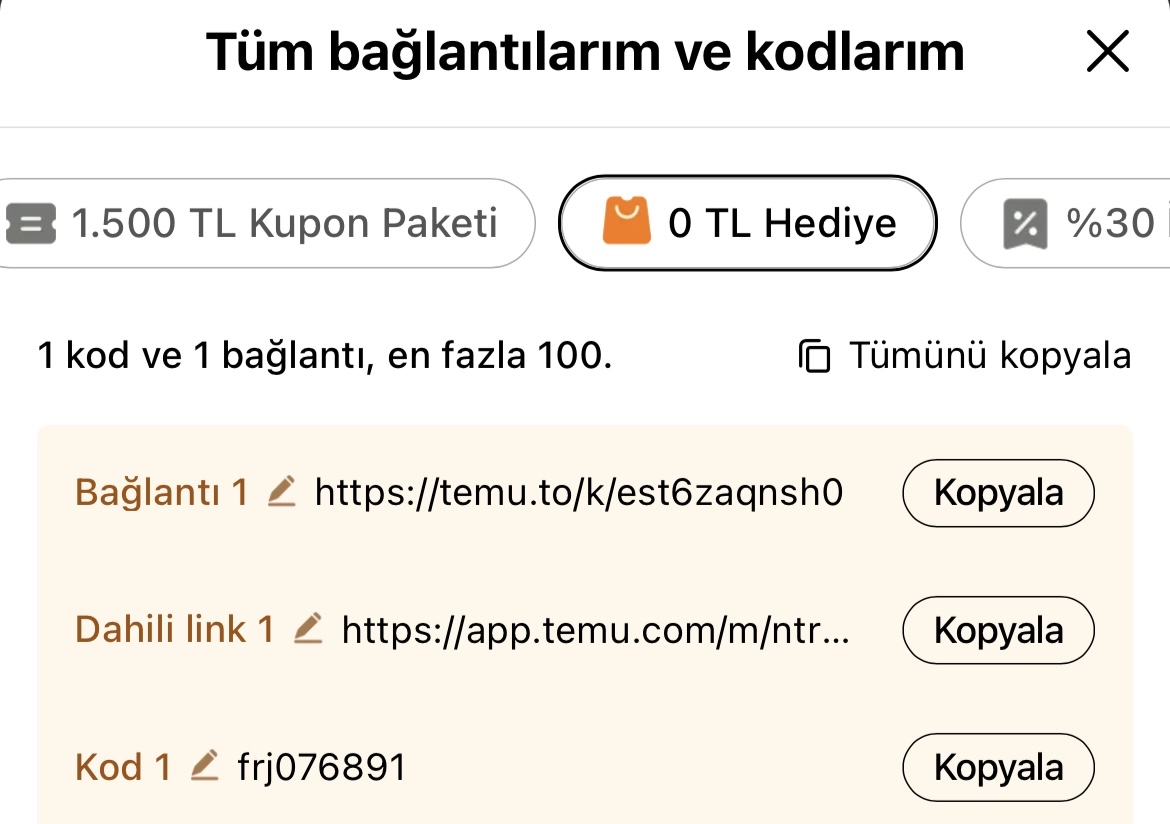The width and height of the screenshot is (1170, 824).
Task: Edit Dahili link 1 using pencil icon
Action: (309, 629)
